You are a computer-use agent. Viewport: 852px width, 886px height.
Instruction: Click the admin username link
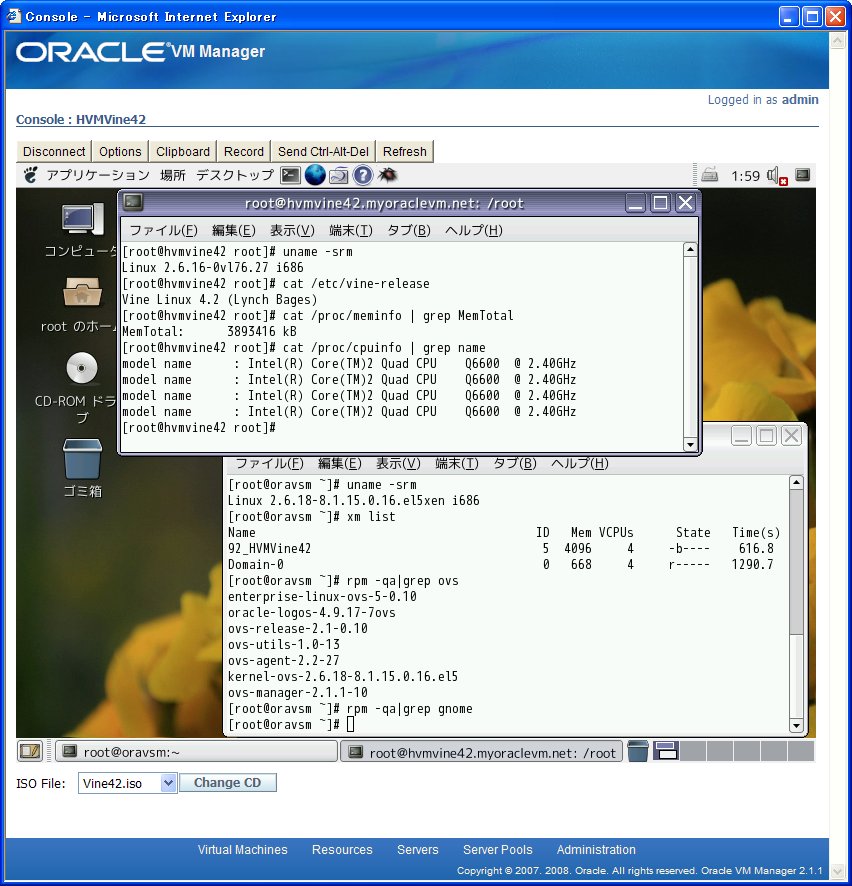799,99
